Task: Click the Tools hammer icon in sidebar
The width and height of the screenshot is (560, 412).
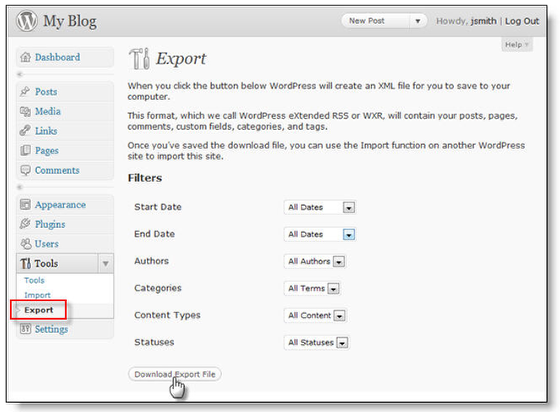Action: (x=25, y=263)
